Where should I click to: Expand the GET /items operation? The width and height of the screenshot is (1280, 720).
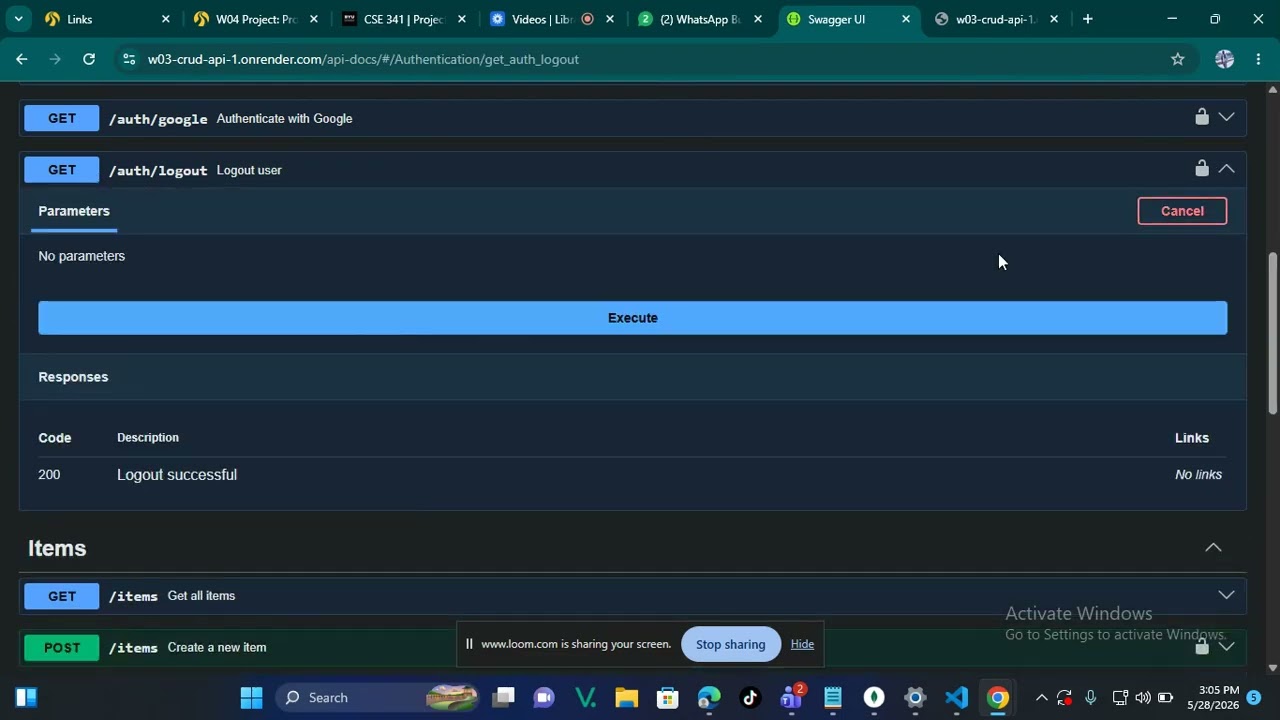coord(1226,595)
